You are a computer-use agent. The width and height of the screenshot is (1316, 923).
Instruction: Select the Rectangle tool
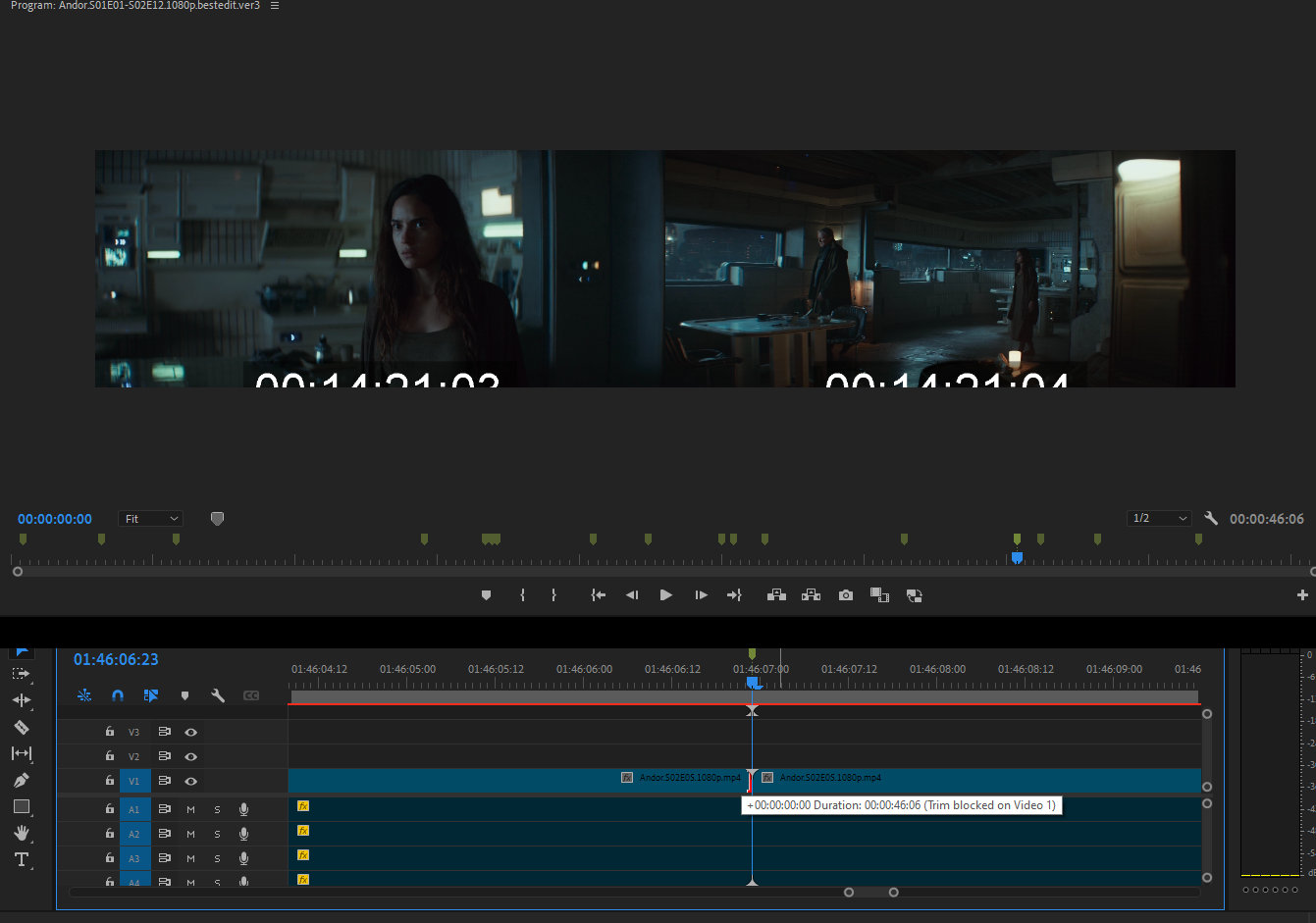[21, 806]
